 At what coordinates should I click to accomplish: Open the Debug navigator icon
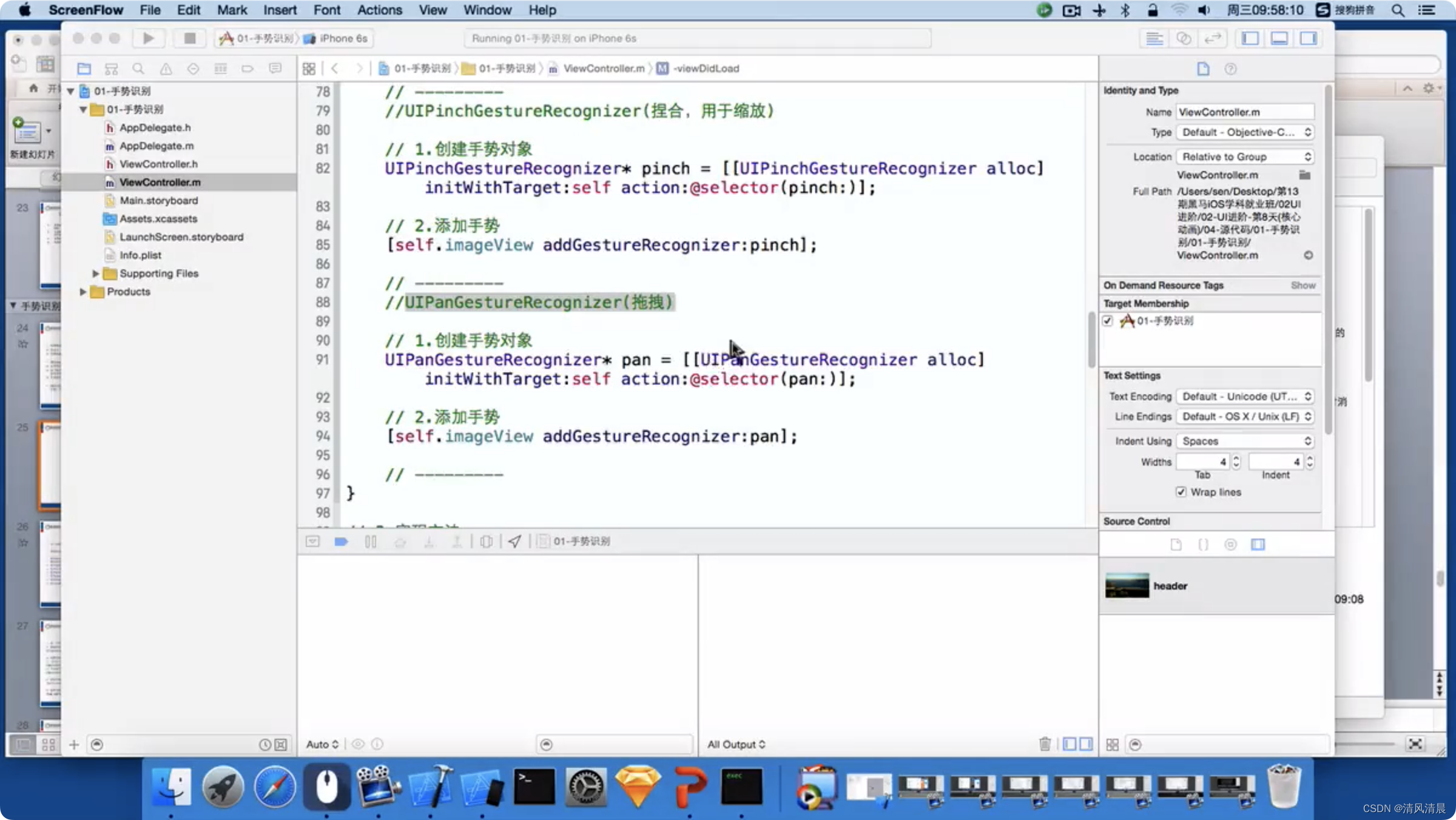click(x=220, y=69)
